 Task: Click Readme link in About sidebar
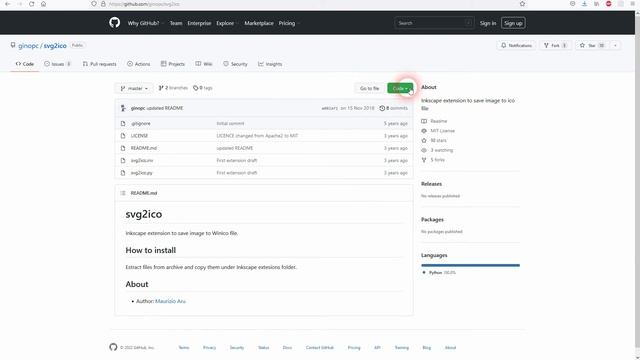pos(434,121)
